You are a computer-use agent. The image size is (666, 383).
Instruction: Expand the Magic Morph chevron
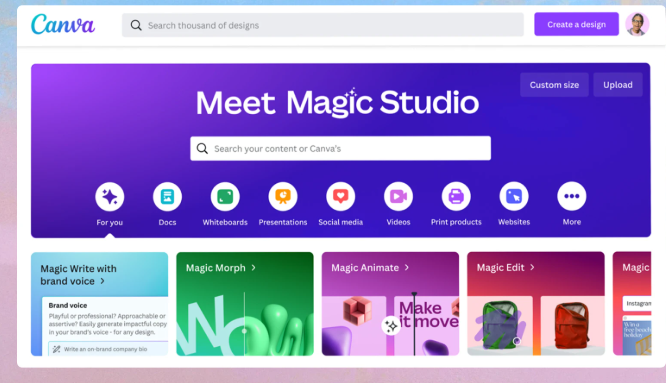click(254, 268)
